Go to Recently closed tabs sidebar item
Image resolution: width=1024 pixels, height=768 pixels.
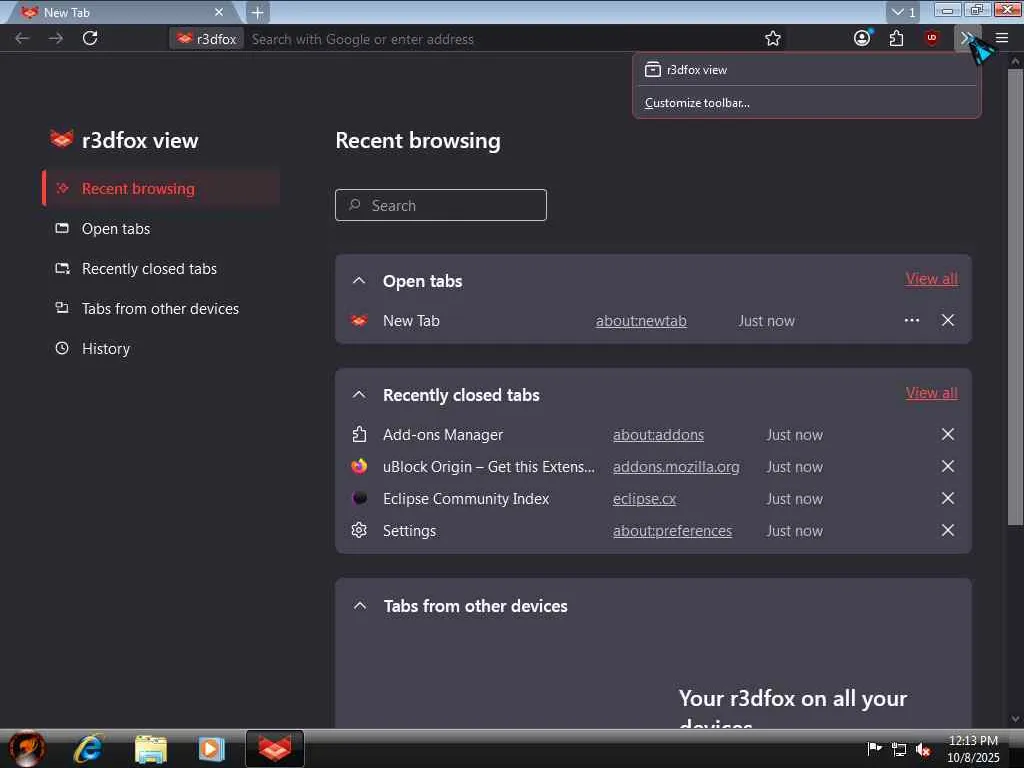161,268
